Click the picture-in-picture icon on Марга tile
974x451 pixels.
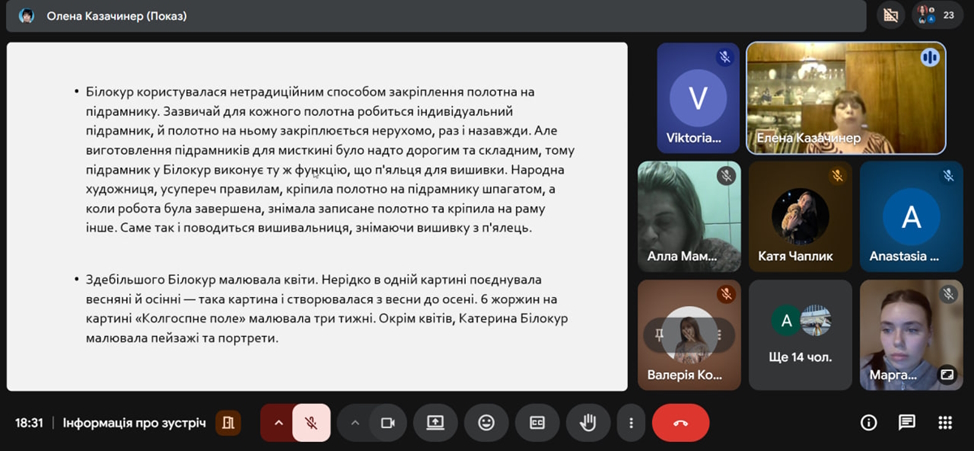pos(946,375)
